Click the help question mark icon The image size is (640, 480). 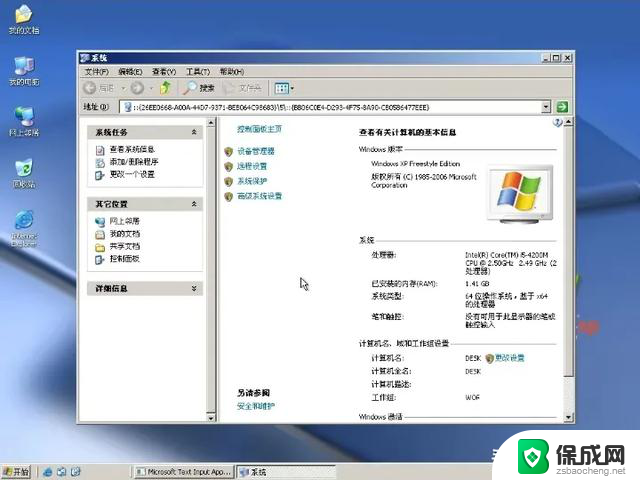point(557,122)
